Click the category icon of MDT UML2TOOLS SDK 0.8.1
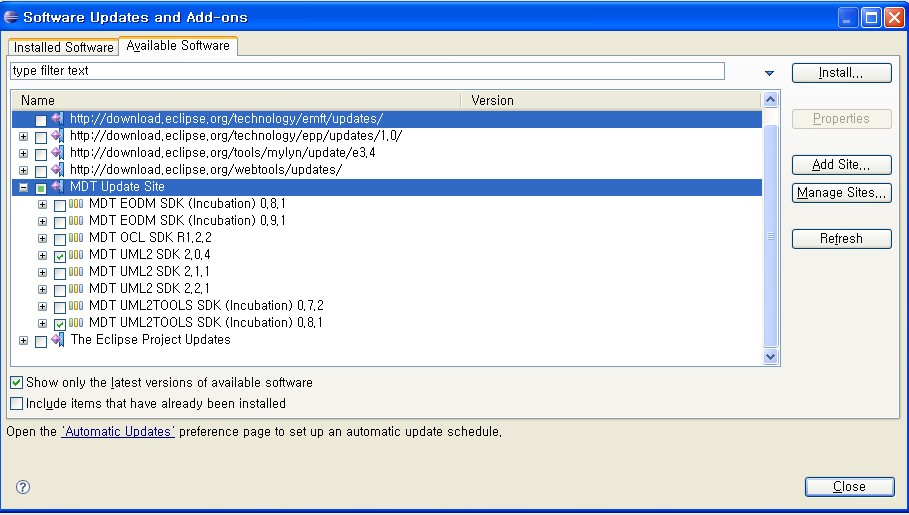 [x=76, y=322]
